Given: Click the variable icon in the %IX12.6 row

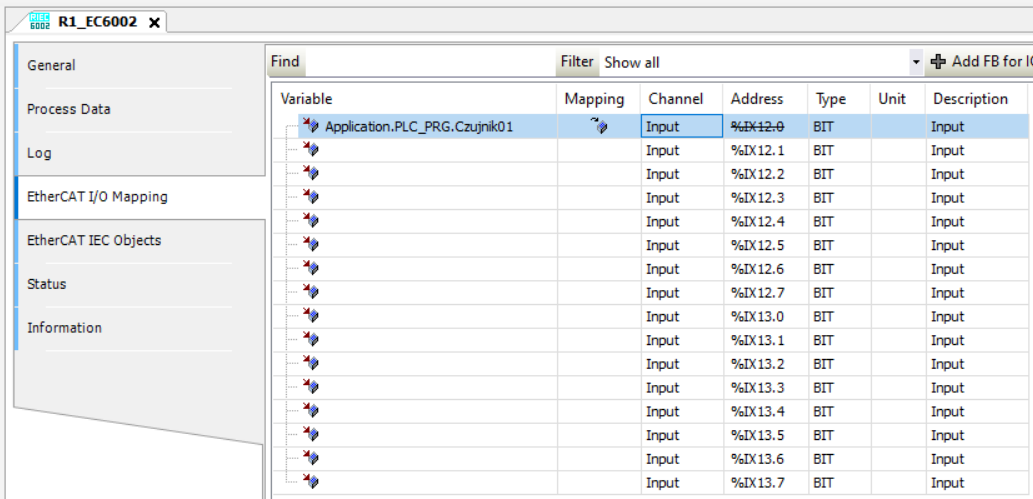Looking at the screenshot, I should (x=310, y=269).
